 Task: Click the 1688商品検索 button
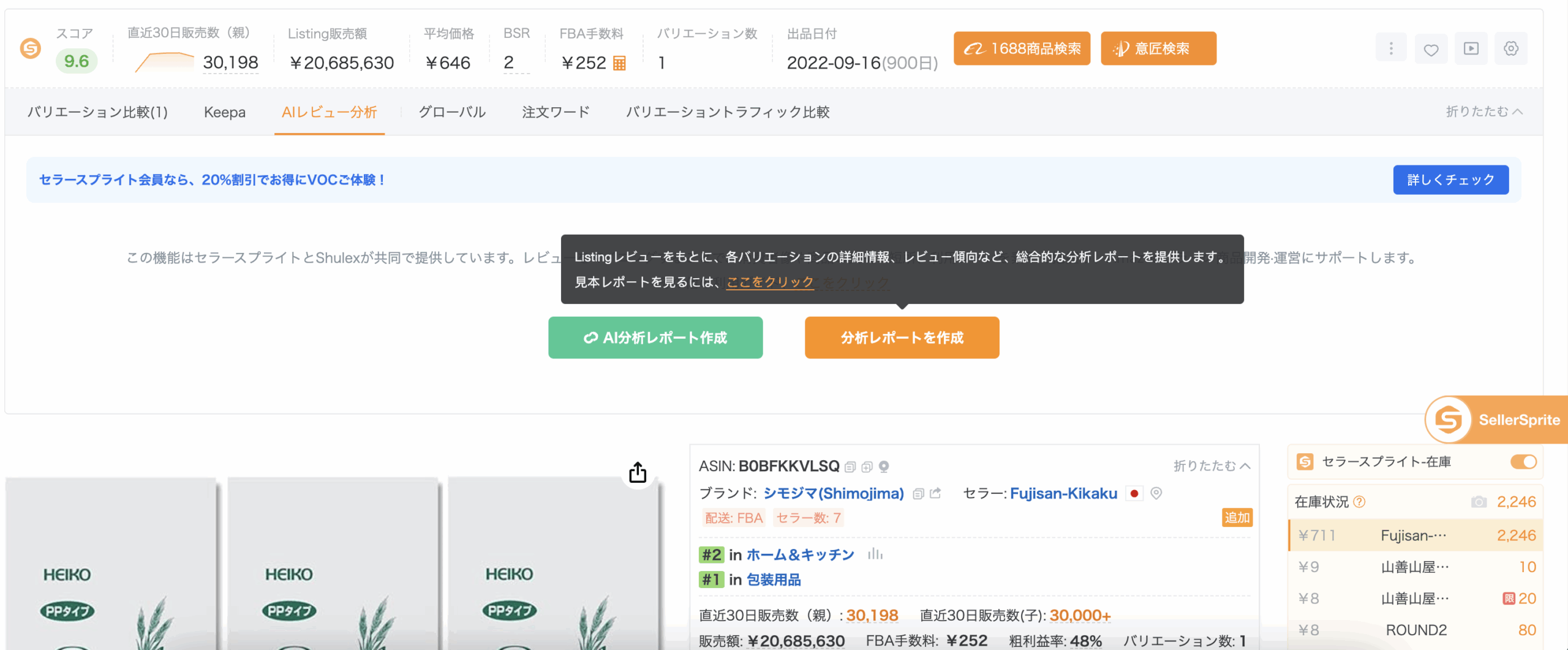(x=1022, y=48)
